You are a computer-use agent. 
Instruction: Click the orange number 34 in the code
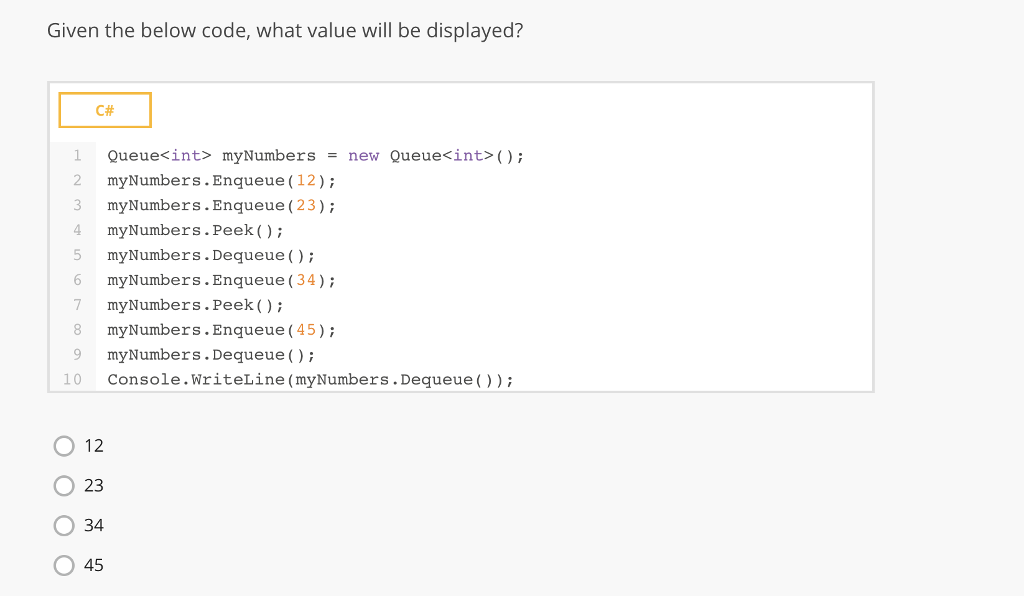click(x=307, y=281)
